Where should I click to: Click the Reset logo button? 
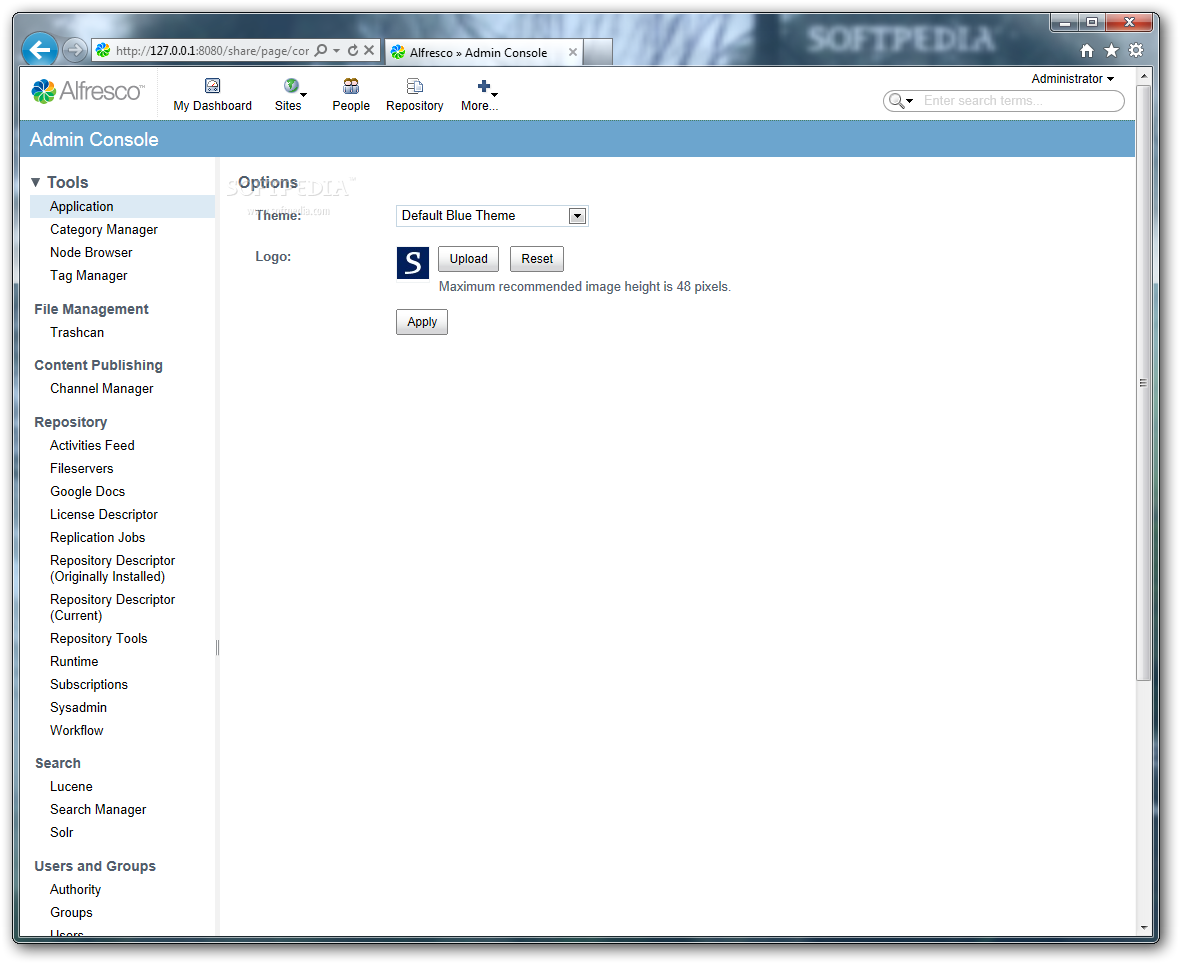[x=537, y=259]
